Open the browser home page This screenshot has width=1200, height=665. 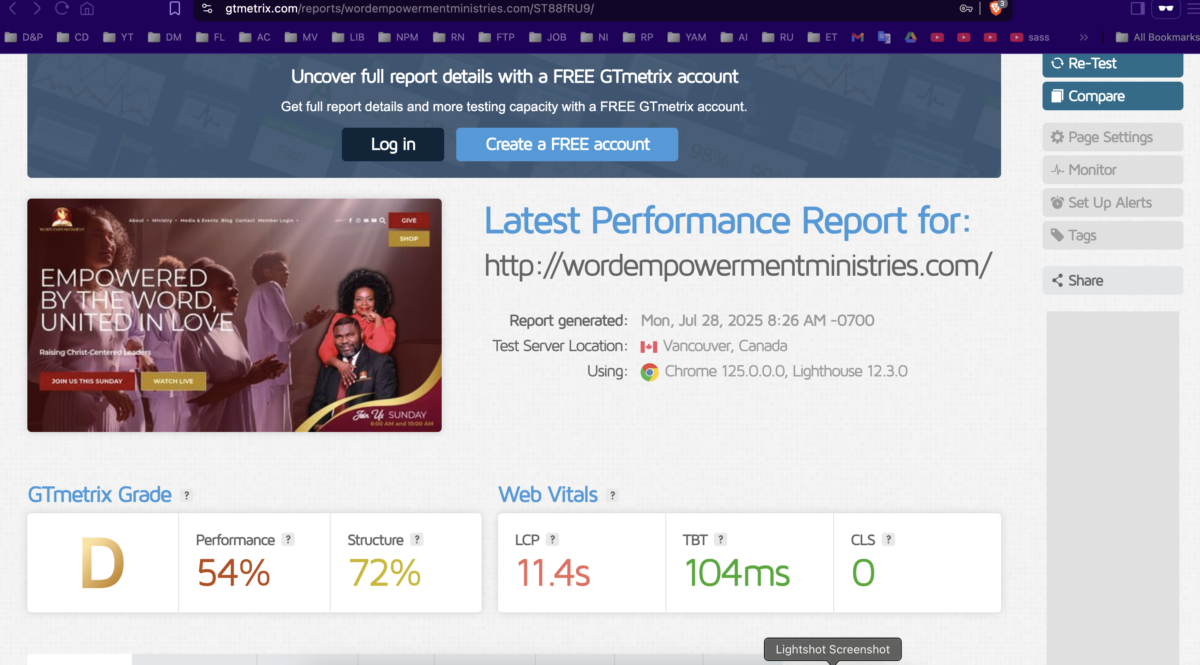pyautogui.click(x=87, y=8)
